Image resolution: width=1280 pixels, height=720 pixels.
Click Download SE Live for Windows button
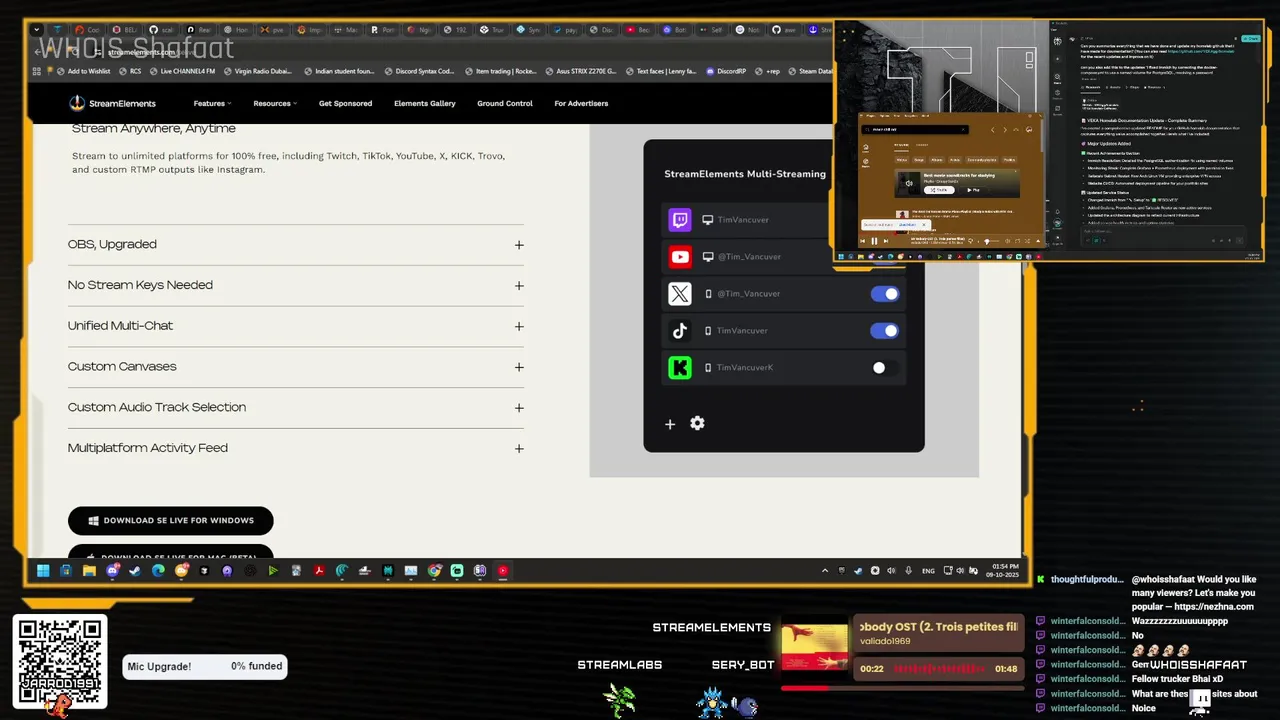click(x=170, y=521)
